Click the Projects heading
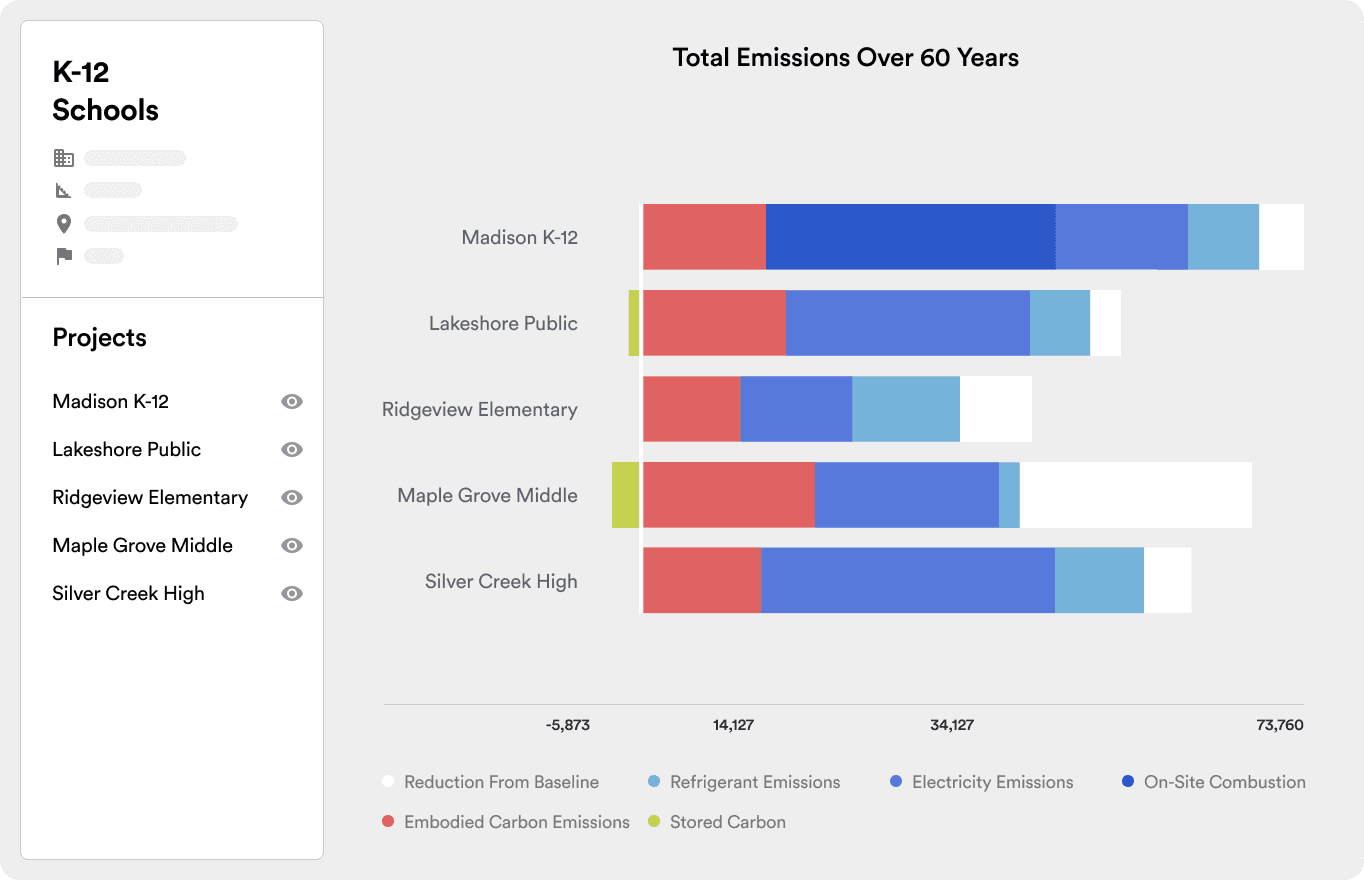1364x880 pixels. point(100,338)
